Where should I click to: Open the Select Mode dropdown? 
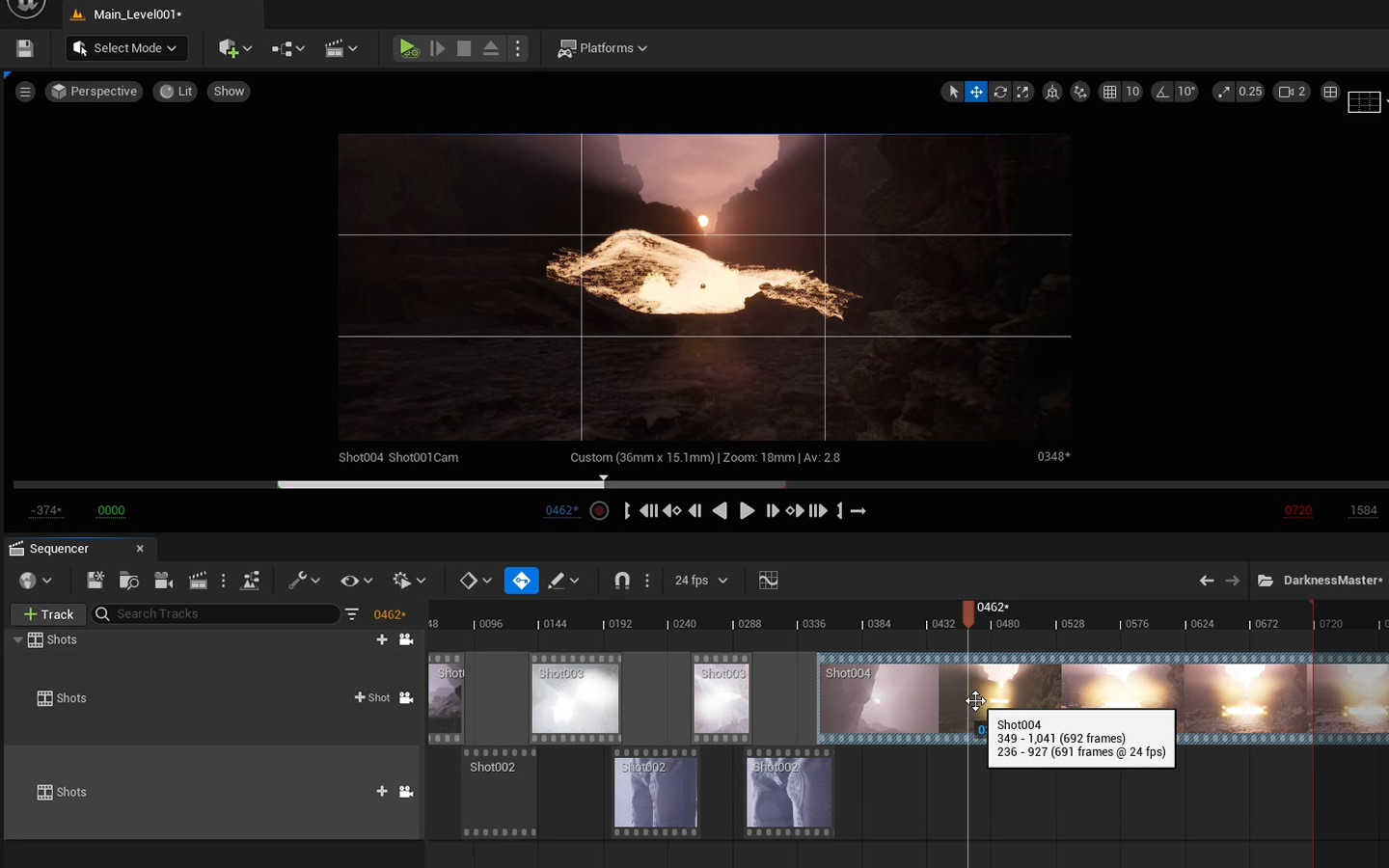[126, 48]
